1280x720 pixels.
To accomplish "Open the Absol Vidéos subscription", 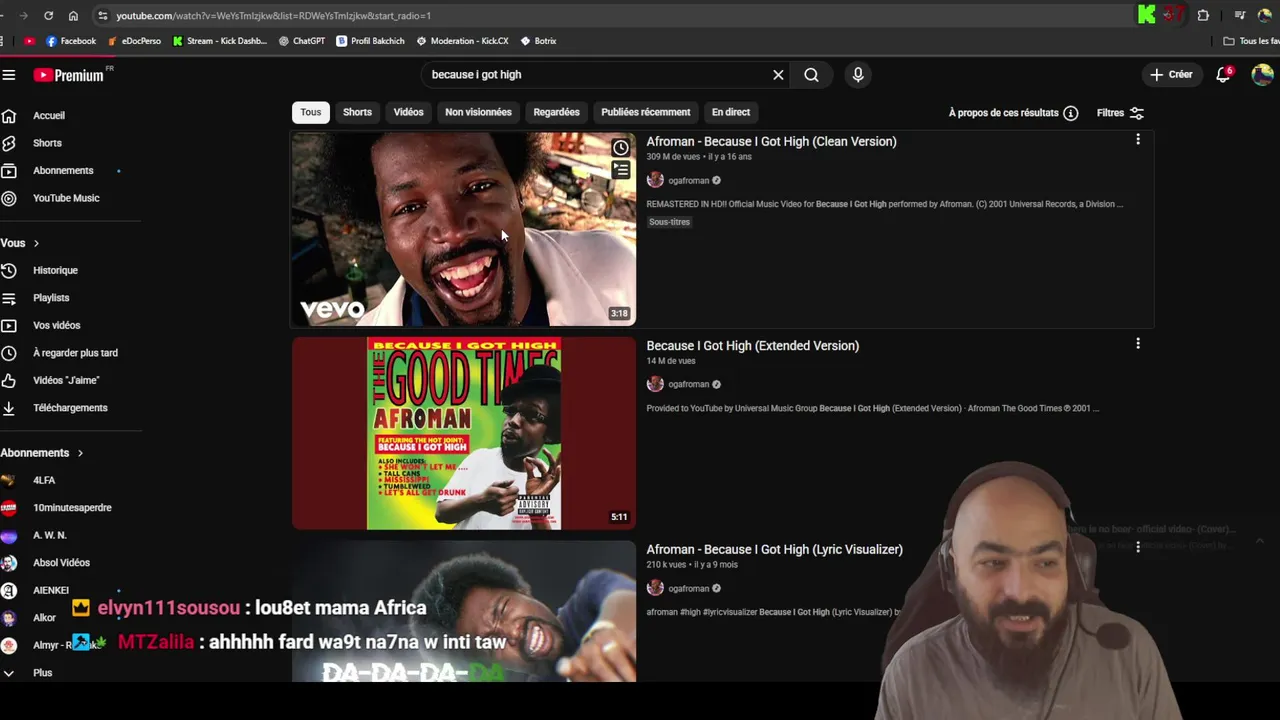I will tap(61, 563).
